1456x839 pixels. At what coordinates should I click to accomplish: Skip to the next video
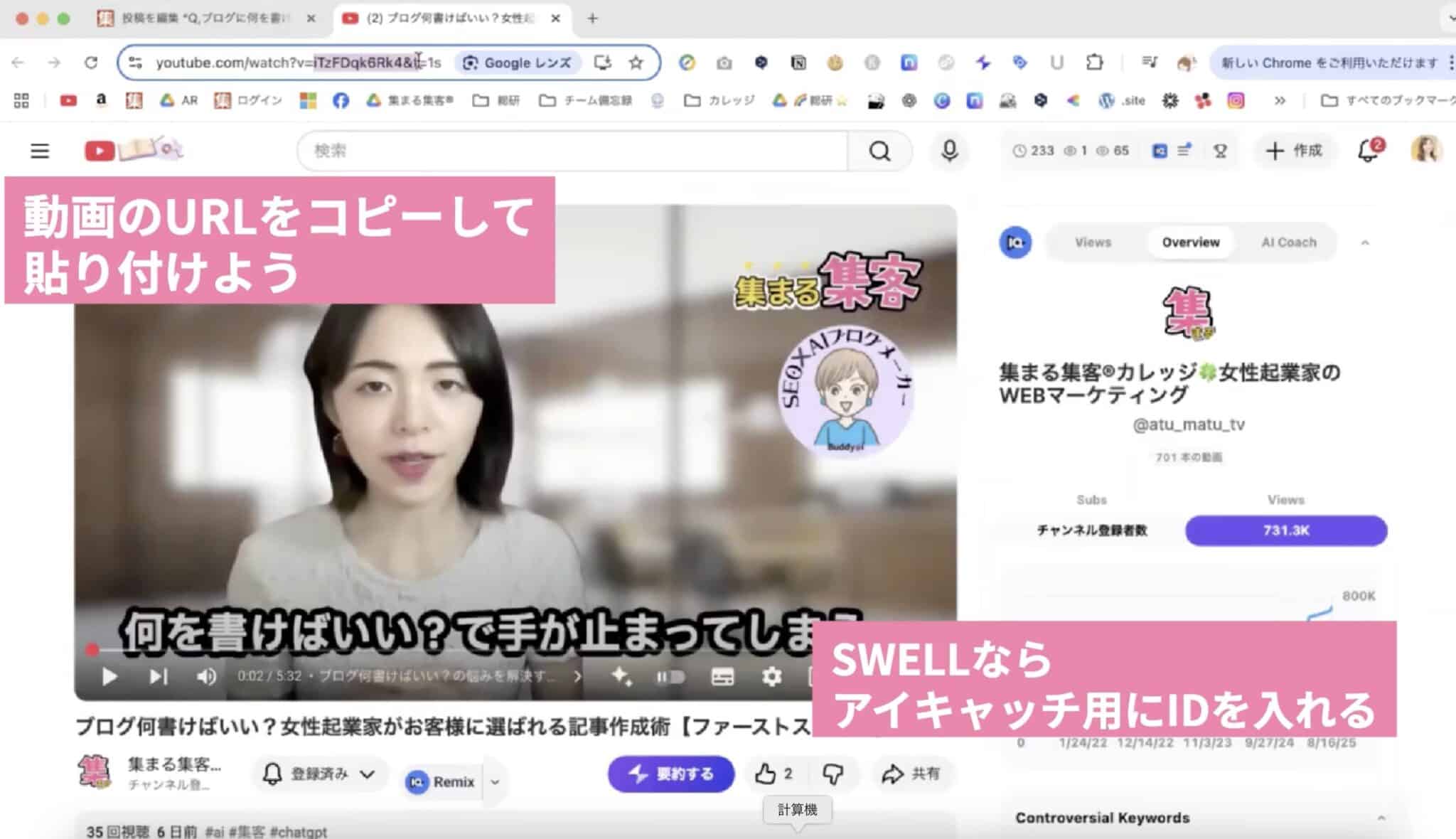point(159,676)
